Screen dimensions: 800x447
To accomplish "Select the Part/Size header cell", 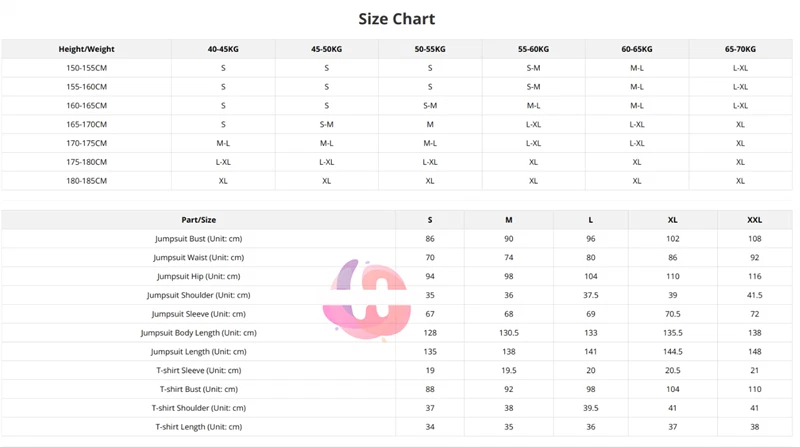I will tap(198, 220).
